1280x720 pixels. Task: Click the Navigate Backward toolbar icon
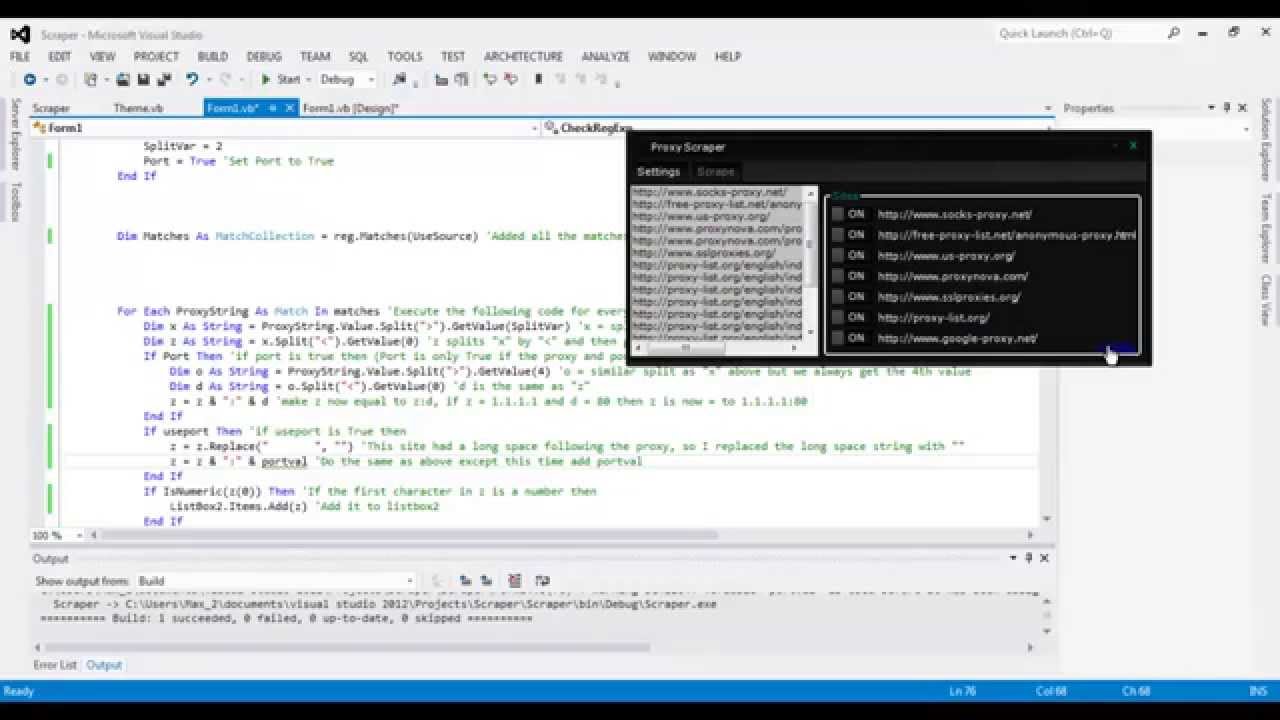pos(30,79)
